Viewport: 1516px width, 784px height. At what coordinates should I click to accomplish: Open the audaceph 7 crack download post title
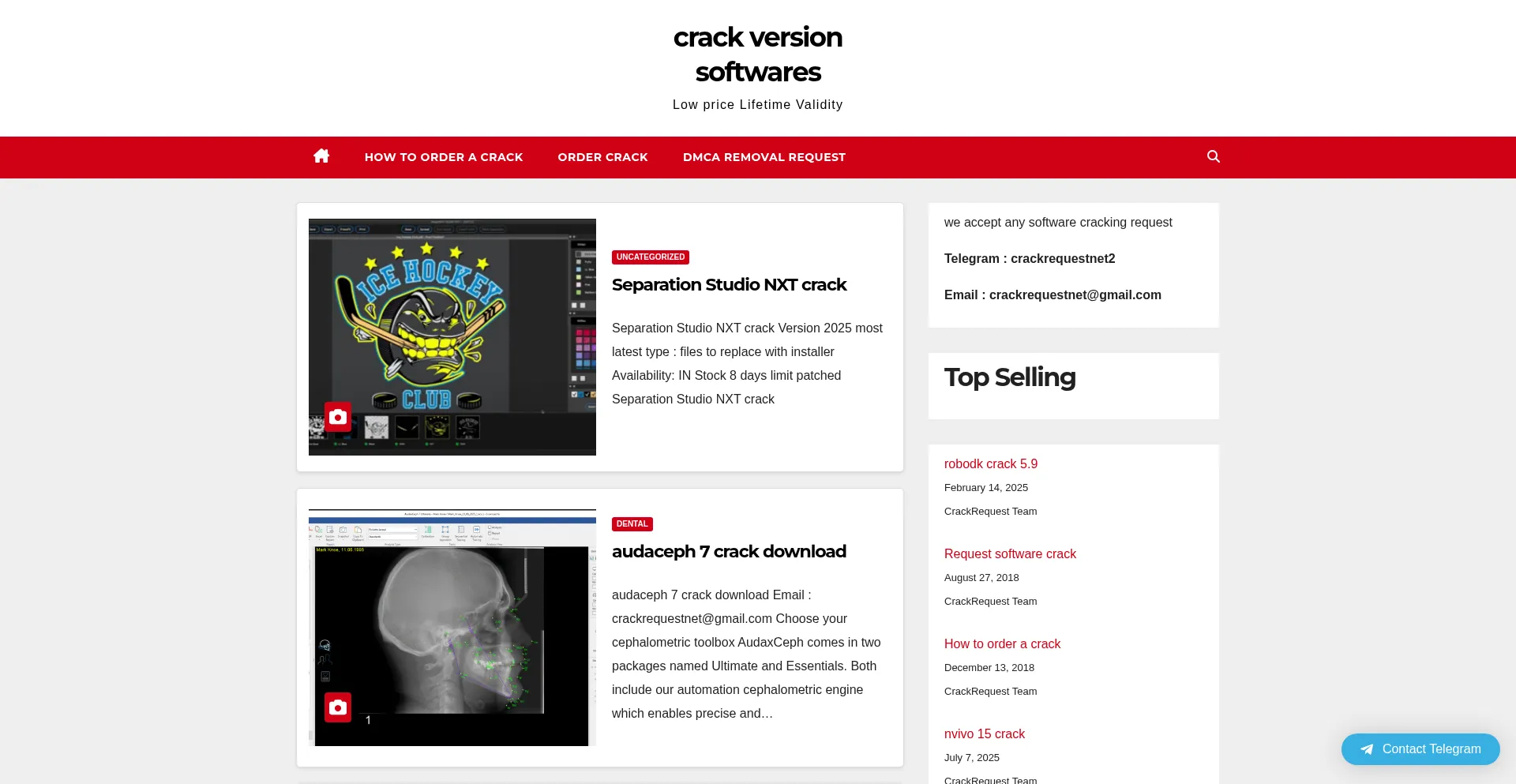coord(729,552)
